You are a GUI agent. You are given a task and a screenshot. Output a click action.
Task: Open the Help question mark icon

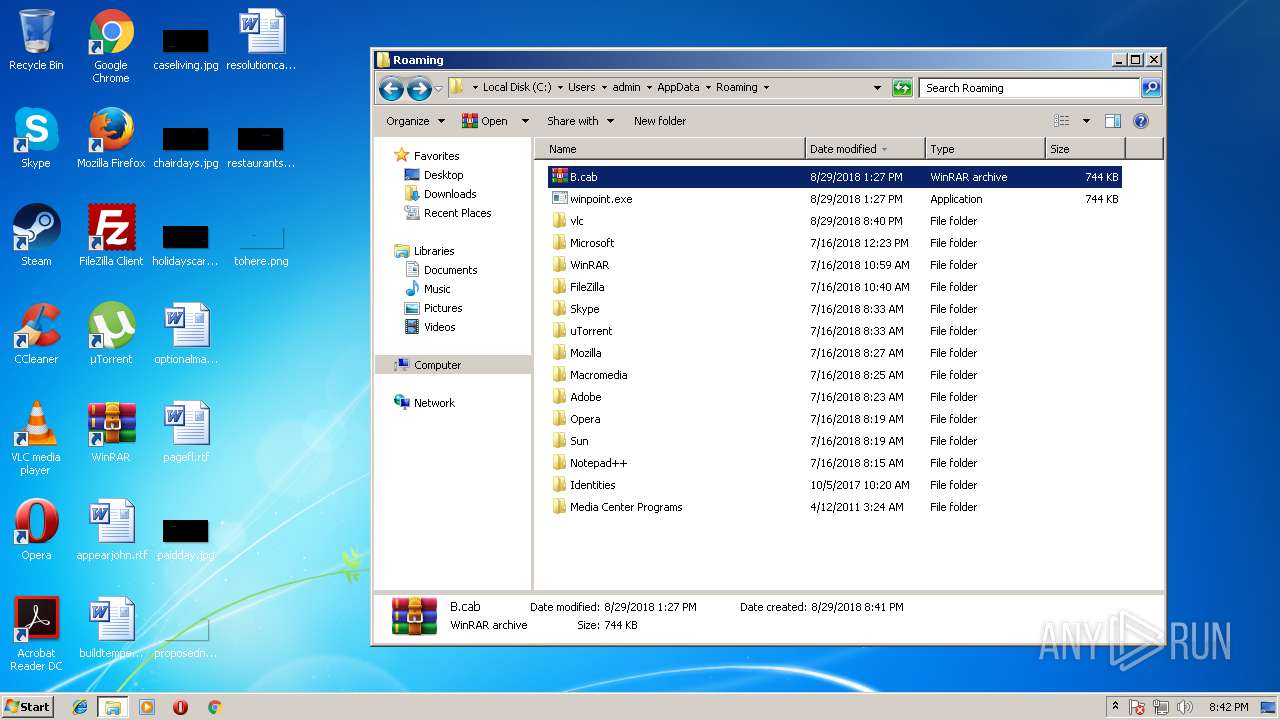(x=1141, y=121)
